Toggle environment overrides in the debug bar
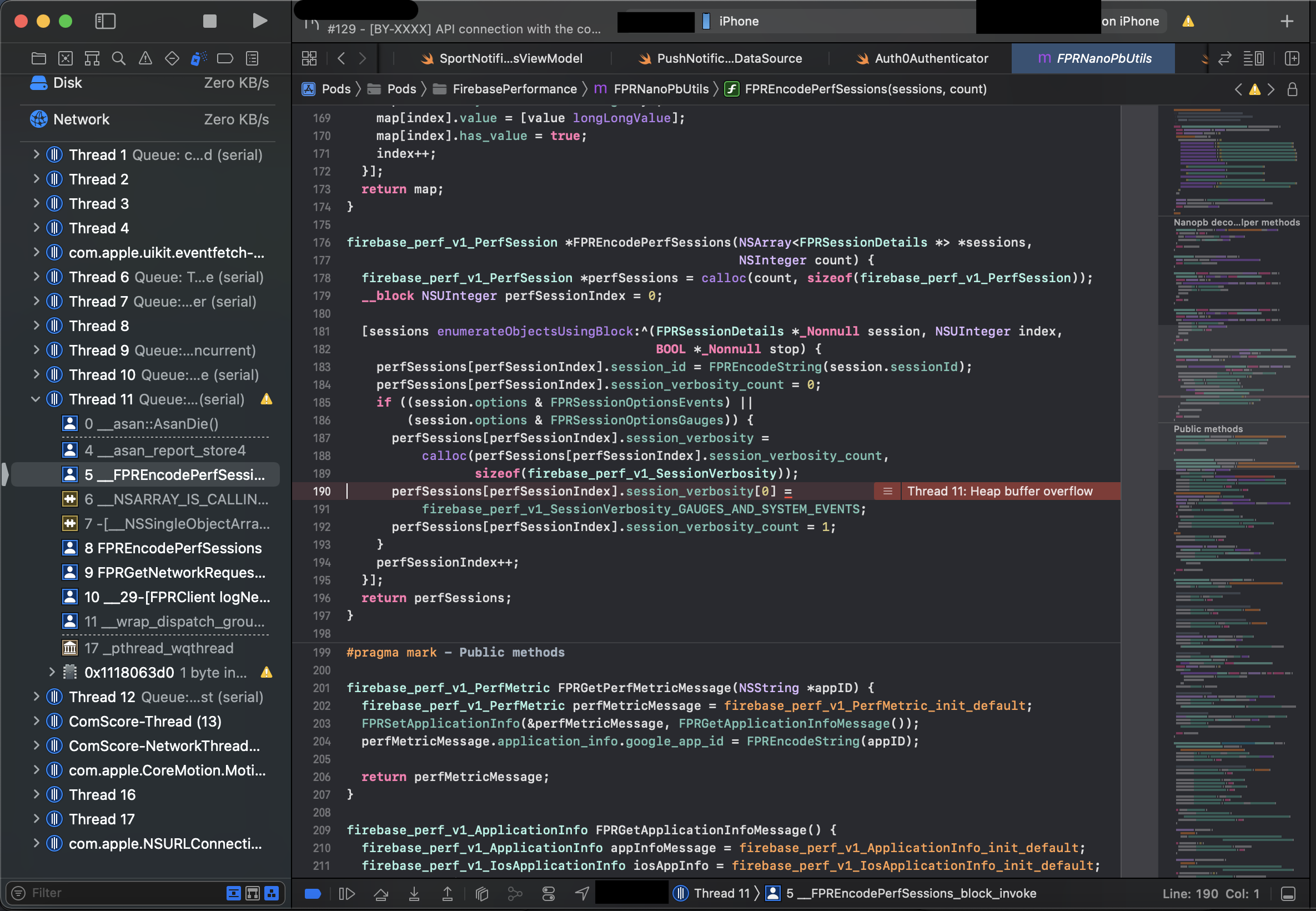1316x911 pixels. (548, 893)
